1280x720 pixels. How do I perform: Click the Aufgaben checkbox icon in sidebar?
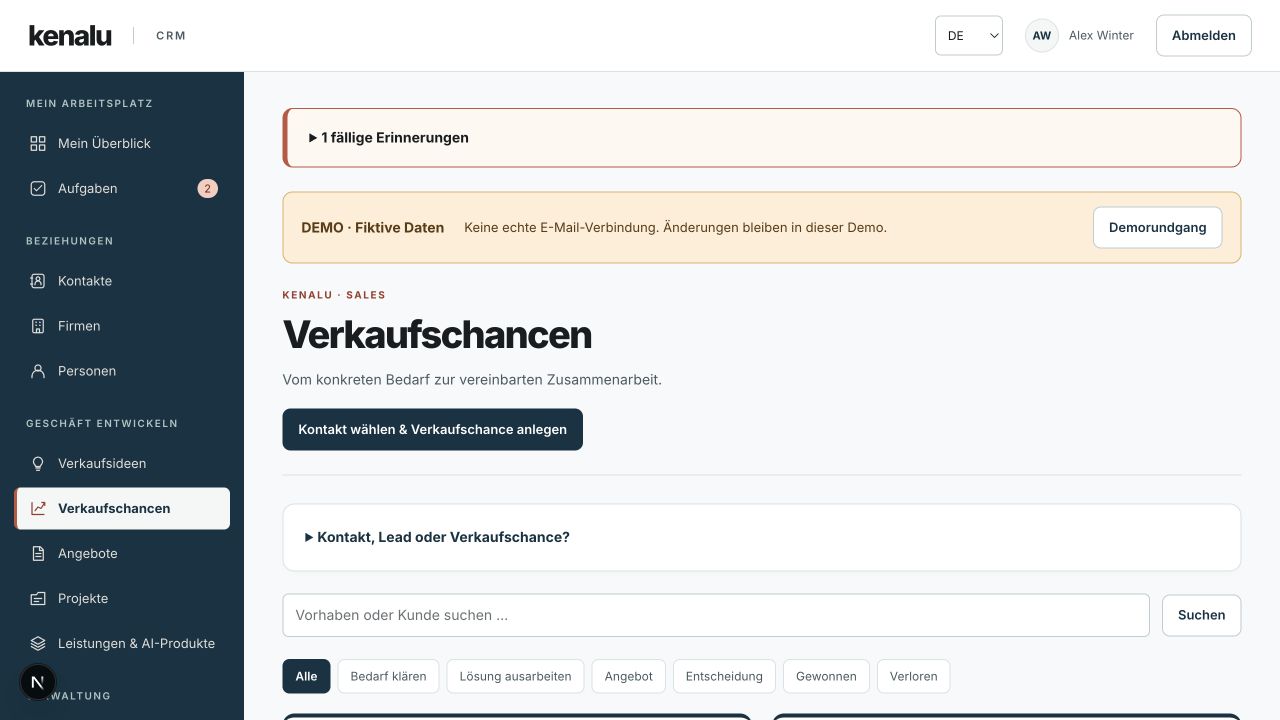(38, 188)
